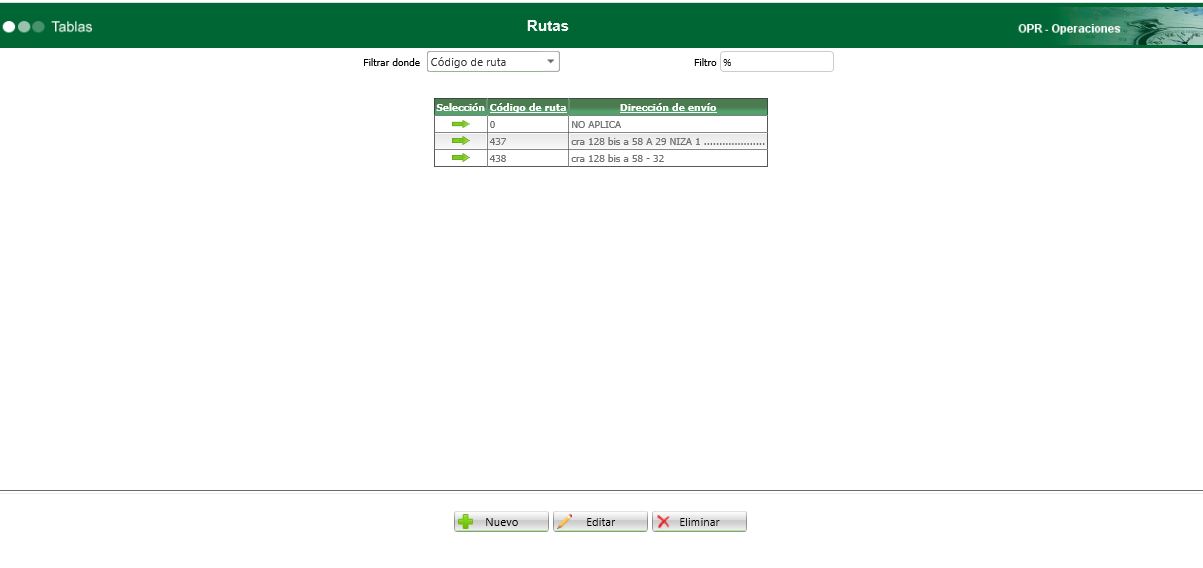Viewport: 1203px width, 568px height.
Task: Click route code cell 0
Action: 528,125
